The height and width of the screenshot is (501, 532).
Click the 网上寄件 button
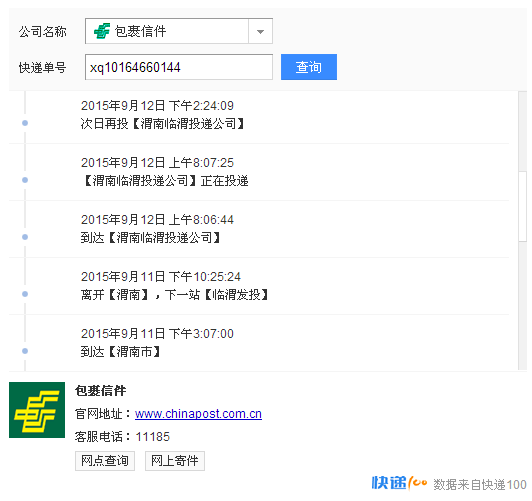175,461
